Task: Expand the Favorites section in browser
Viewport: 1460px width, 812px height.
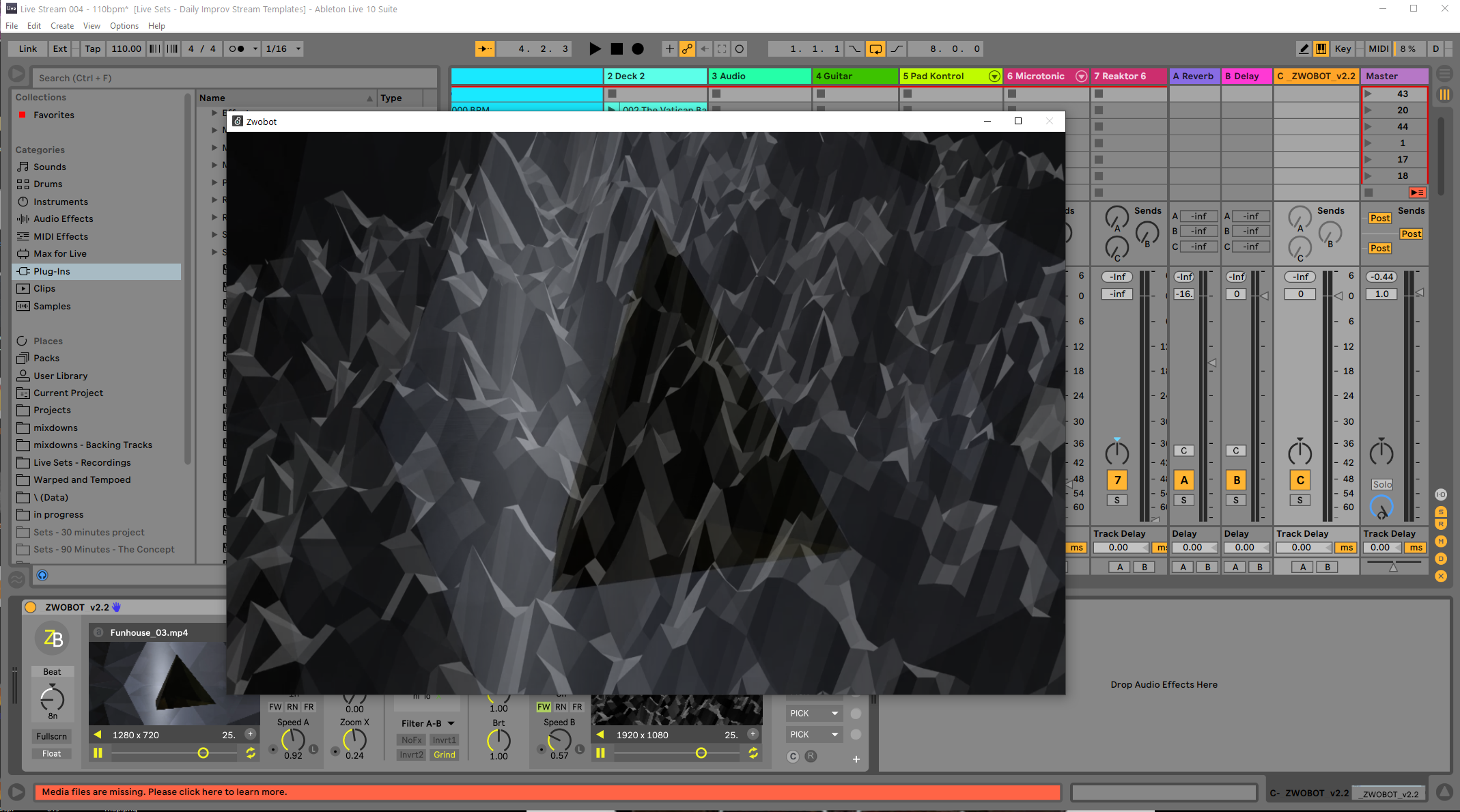Action: pos(54,114)
